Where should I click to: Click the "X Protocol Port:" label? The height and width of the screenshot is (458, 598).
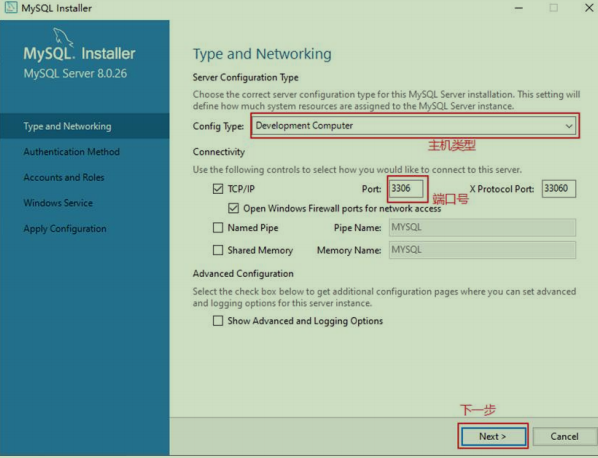(502, 189)
